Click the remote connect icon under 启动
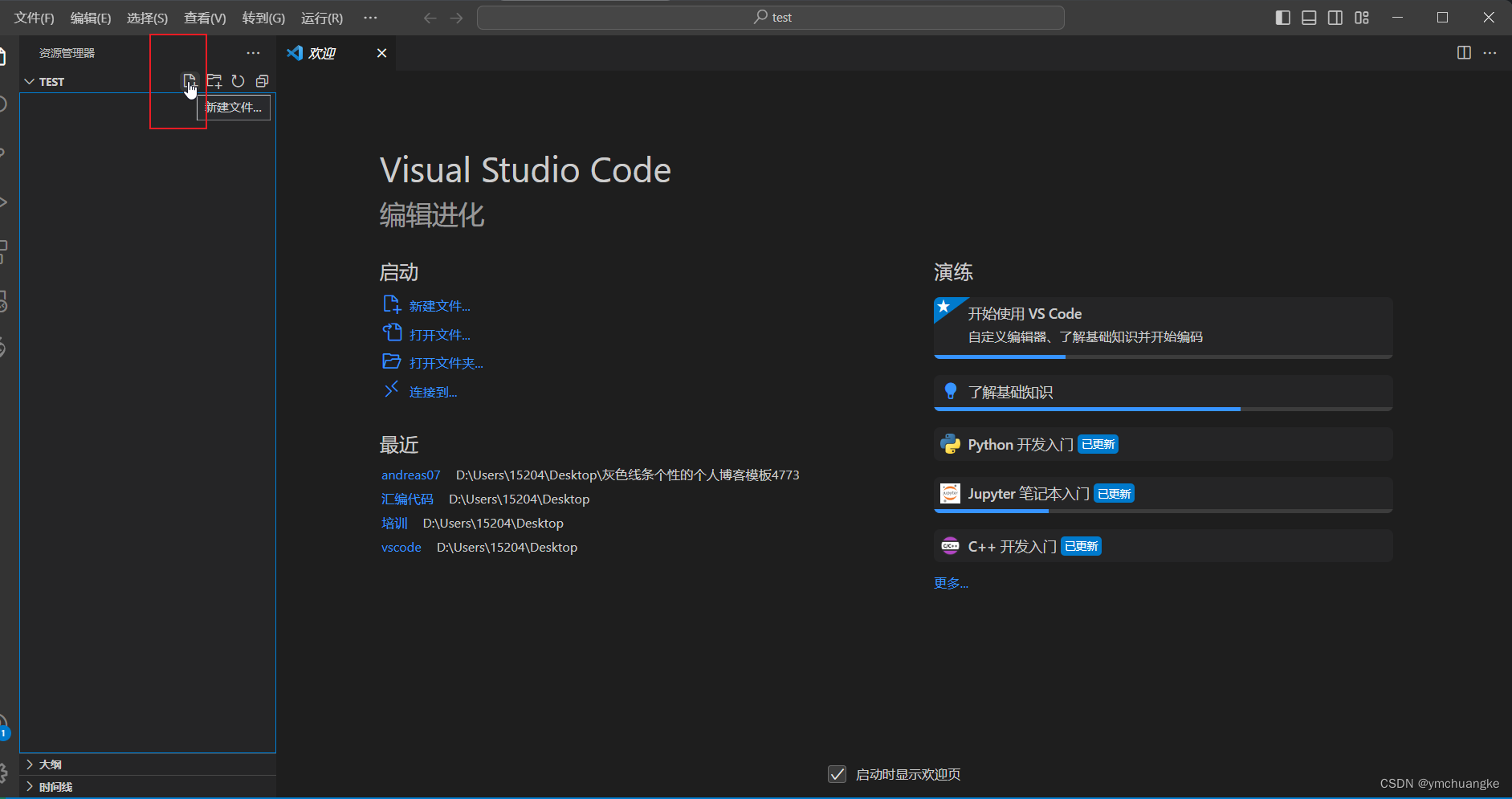The height and width of the screenshot is (799, 1512). tap(391, 389)
